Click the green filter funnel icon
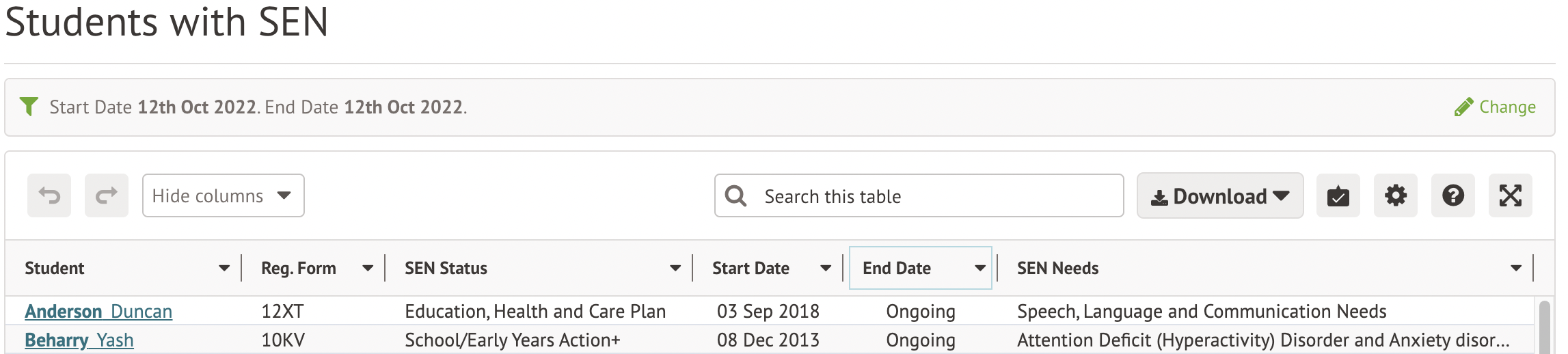Screen dimensions: 1568x354 pos(29,107)
